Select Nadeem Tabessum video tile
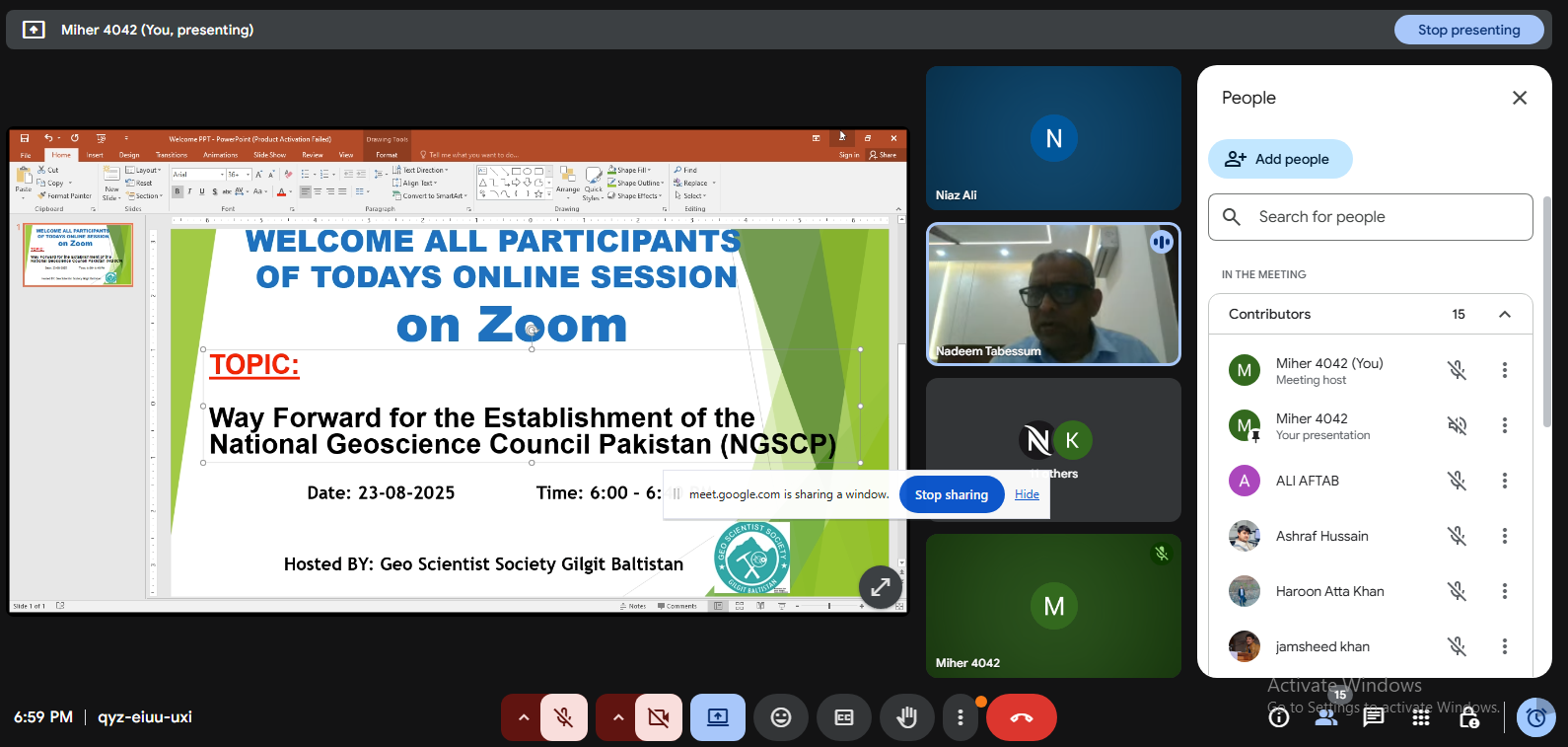 tap(1053, 294)
